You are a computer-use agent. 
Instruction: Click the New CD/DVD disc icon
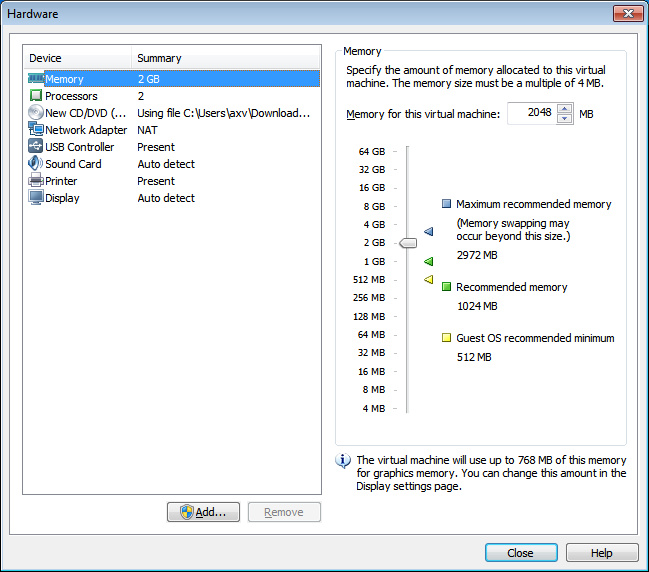[x=36, y=113]
